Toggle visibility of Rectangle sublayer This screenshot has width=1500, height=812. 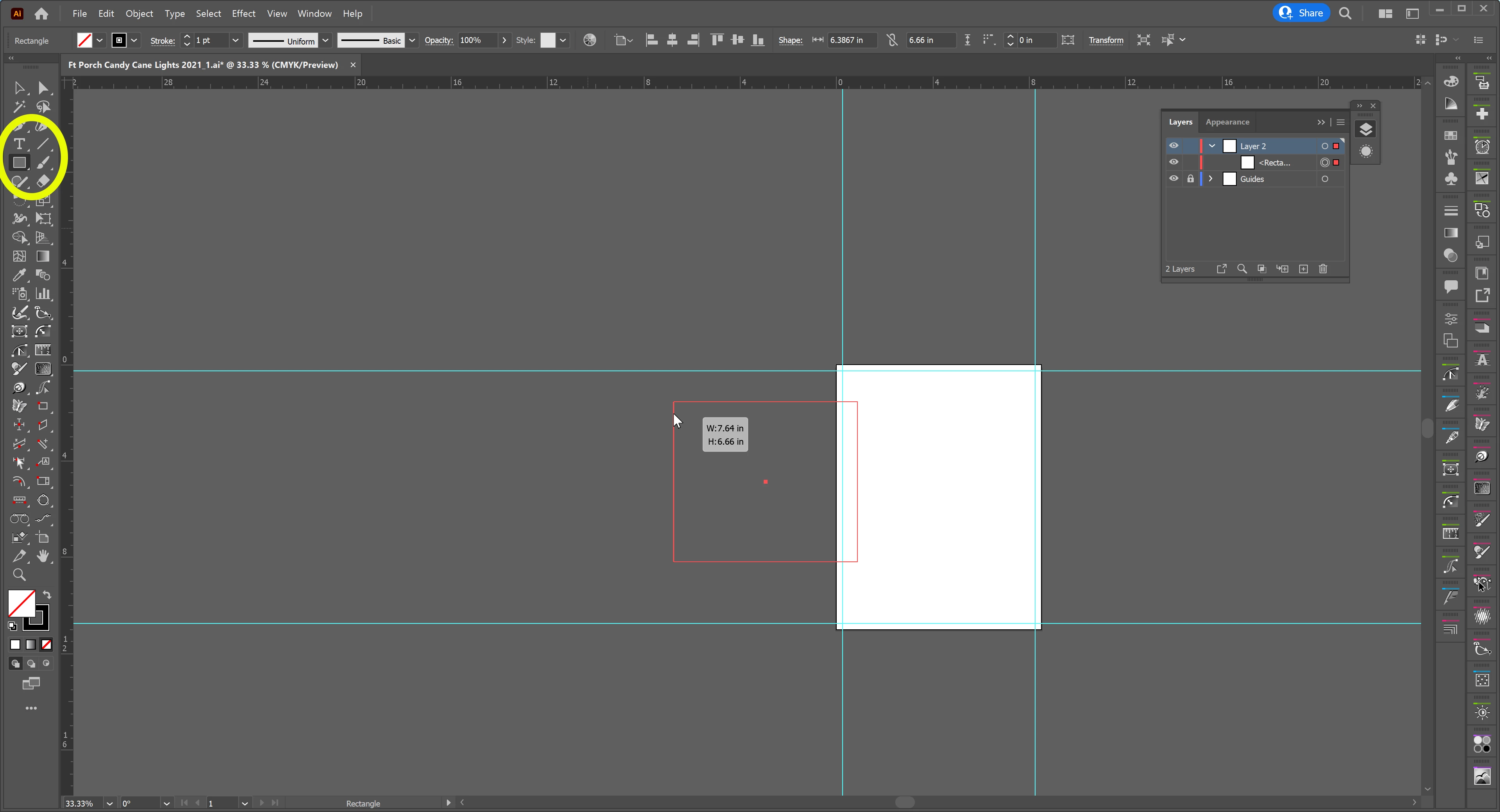click(x=1174, y=162)
